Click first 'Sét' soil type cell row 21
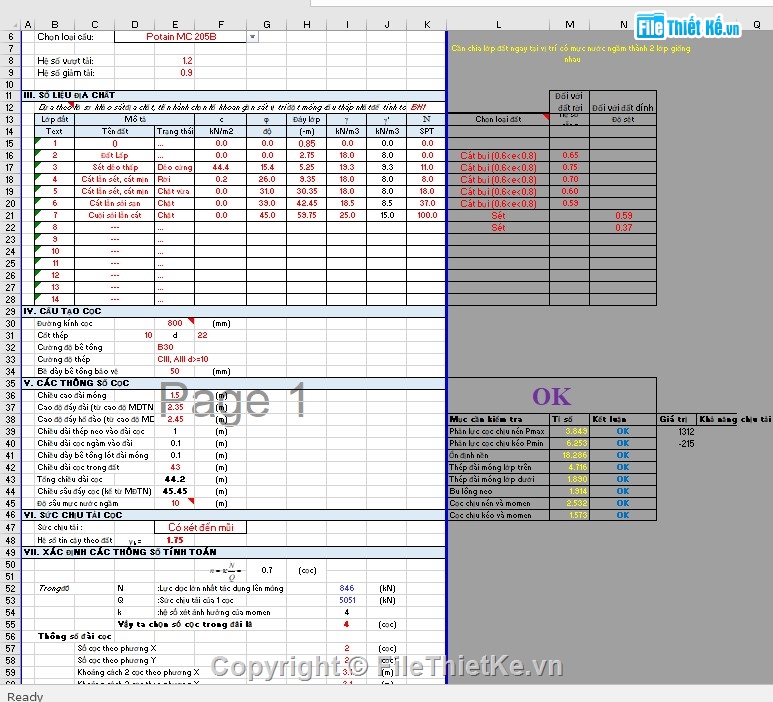 [498, 215]
